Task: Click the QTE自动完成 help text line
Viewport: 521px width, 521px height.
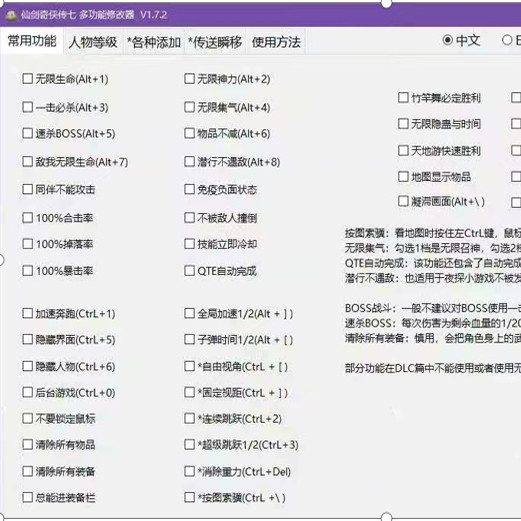Action: 433,263
